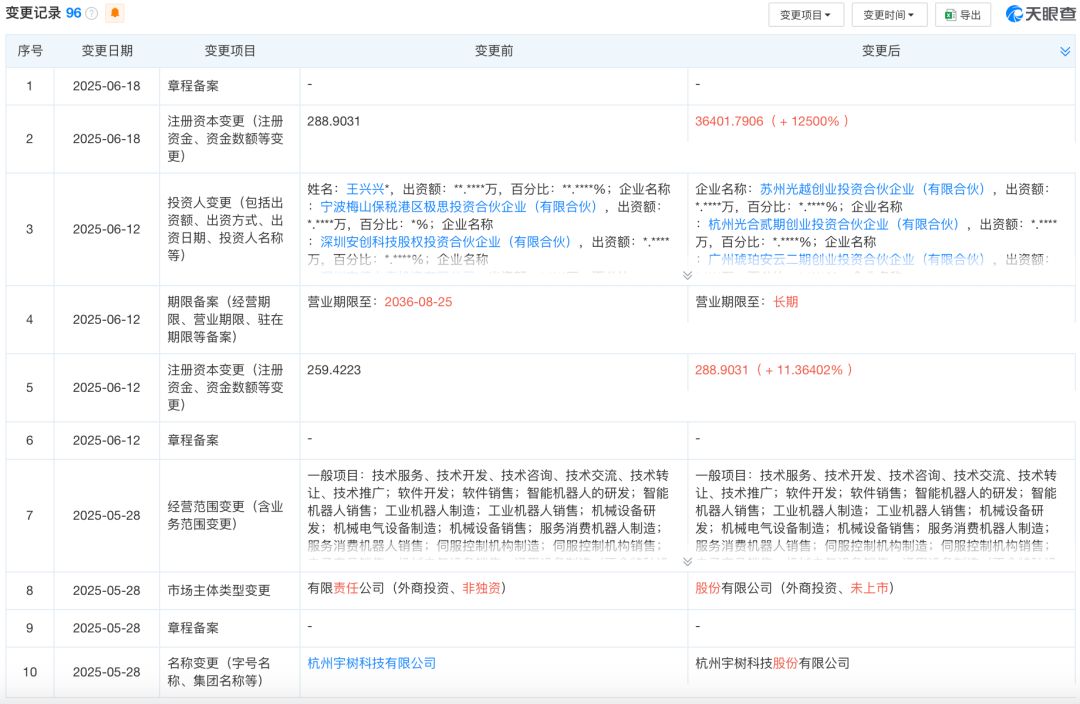The height and width of the screenshot is (704, 1080).
Task: Click the record count 96
Action: click(73, 13)
